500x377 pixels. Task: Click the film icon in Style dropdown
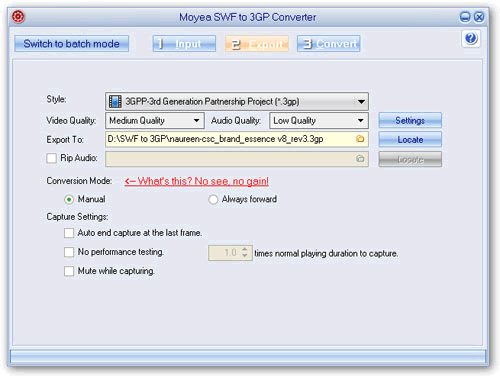coord(115,101)
